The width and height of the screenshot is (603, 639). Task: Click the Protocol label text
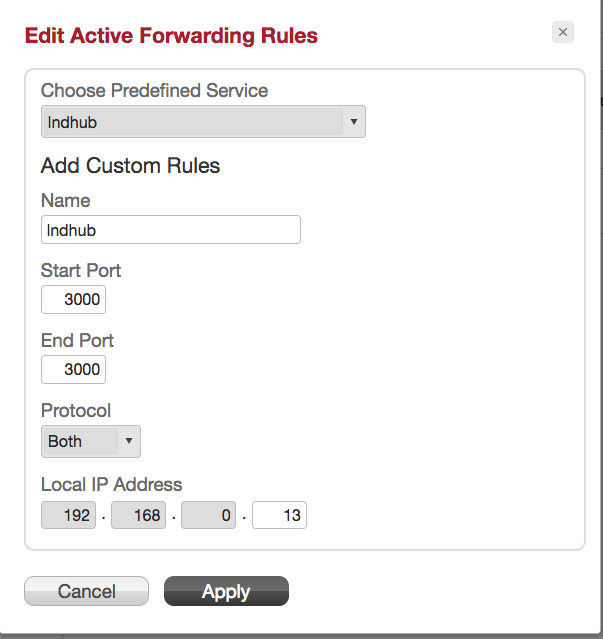click(x=76, y=410)
